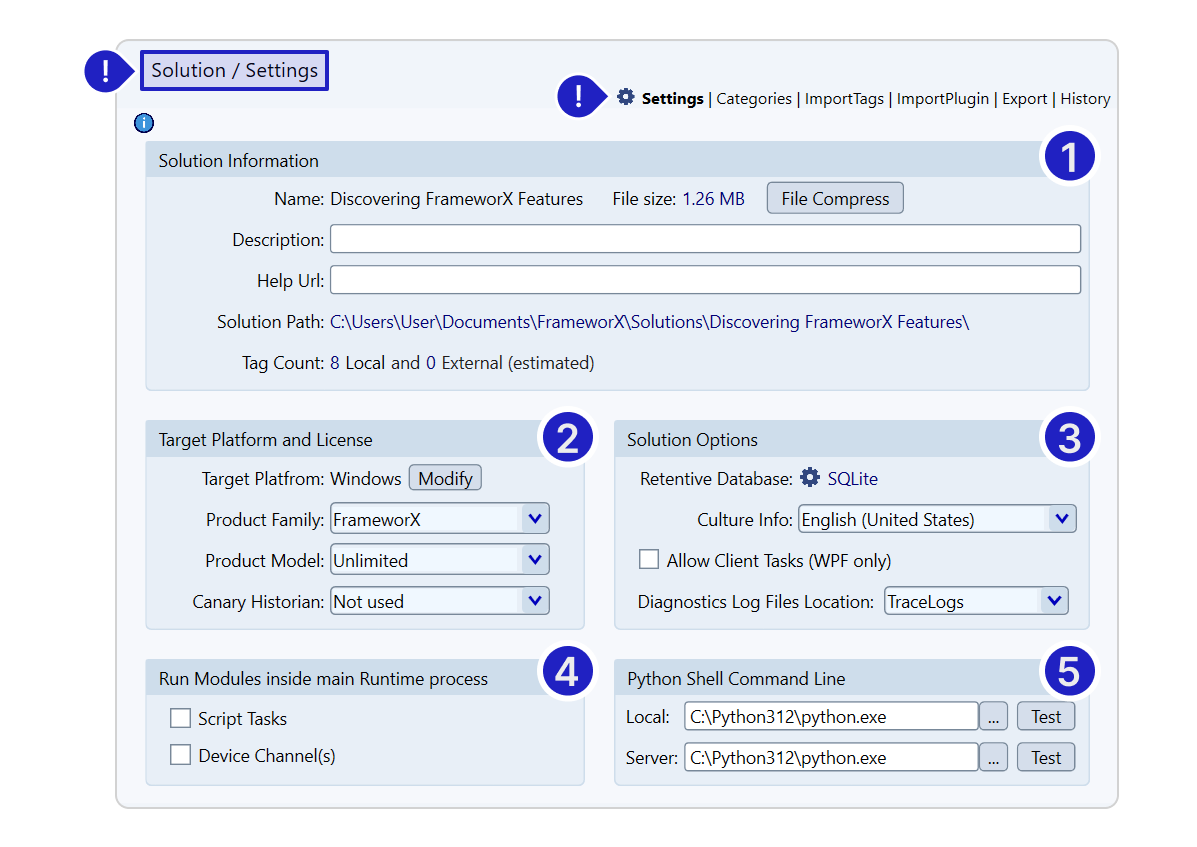Click the Description text field
The image size is (1197, 847).
705,239
